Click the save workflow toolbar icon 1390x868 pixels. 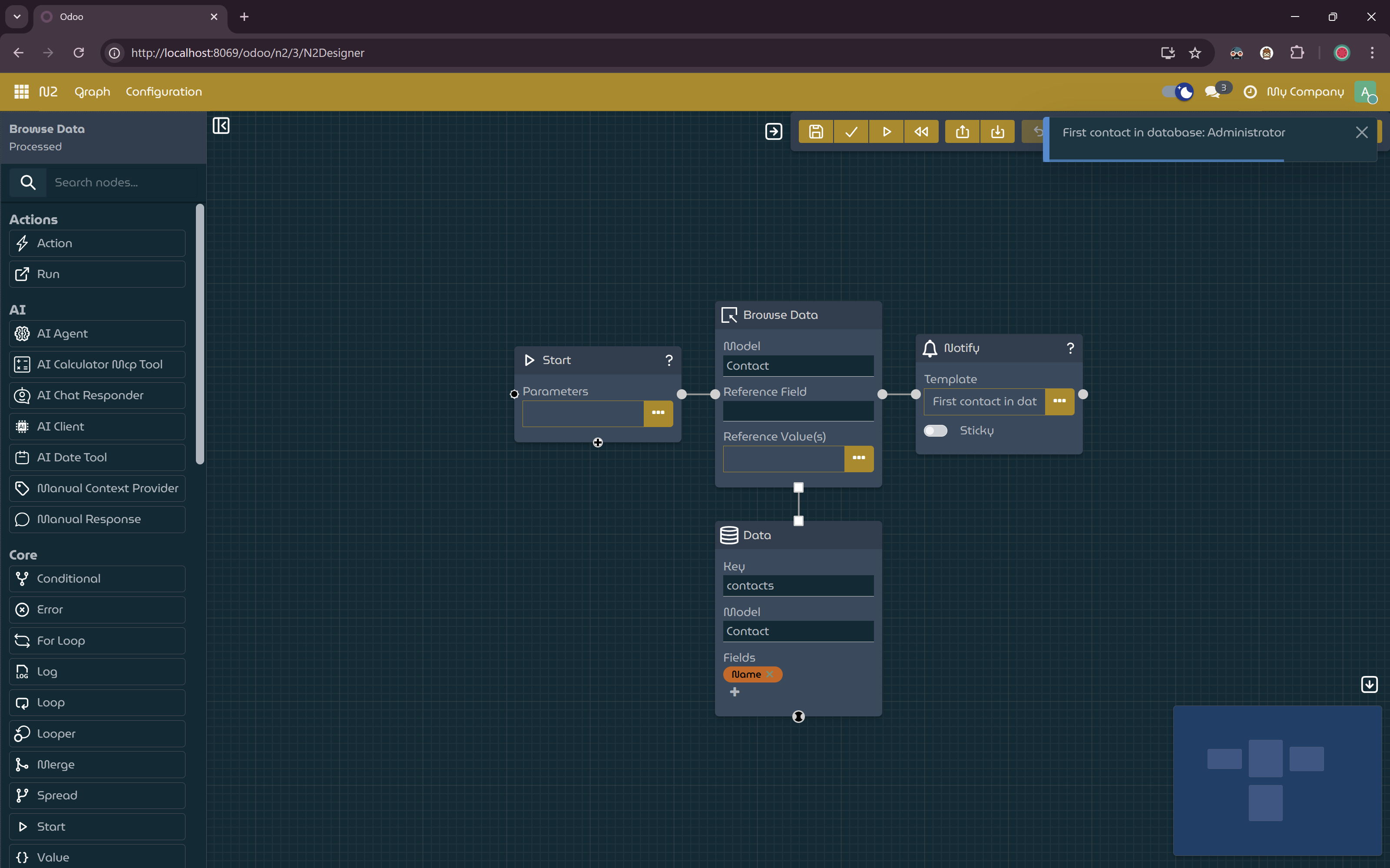[815, 132]
